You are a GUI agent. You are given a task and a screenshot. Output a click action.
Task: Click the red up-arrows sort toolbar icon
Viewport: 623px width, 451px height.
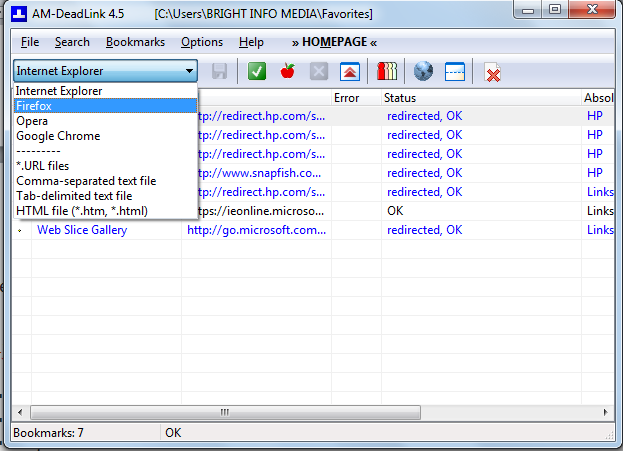(350, 72)
